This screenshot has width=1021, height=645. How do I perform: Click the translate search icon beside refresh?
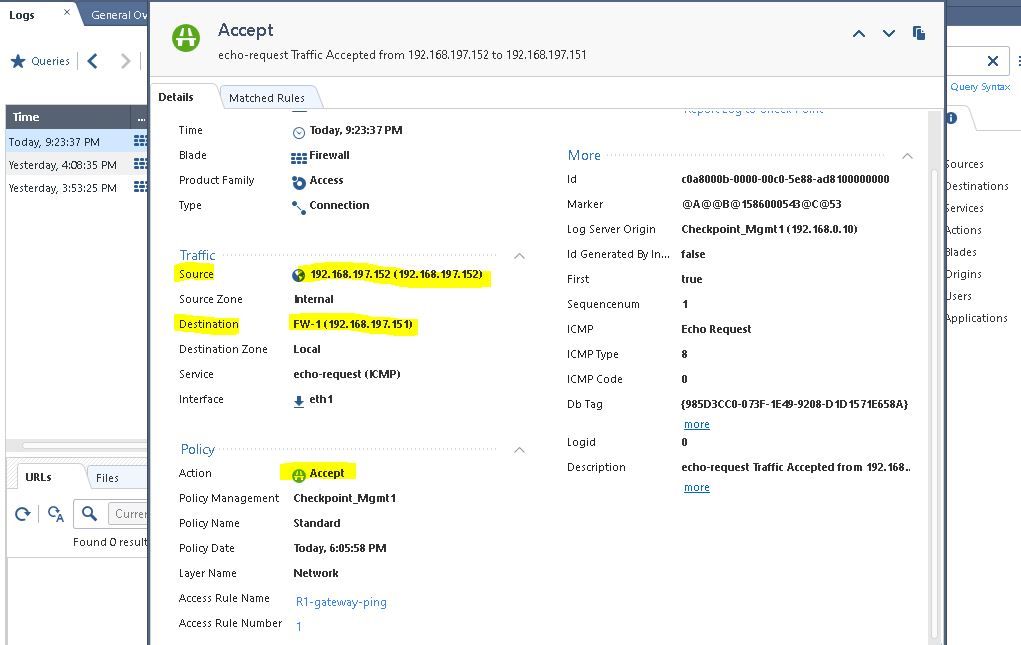(56, 514)
